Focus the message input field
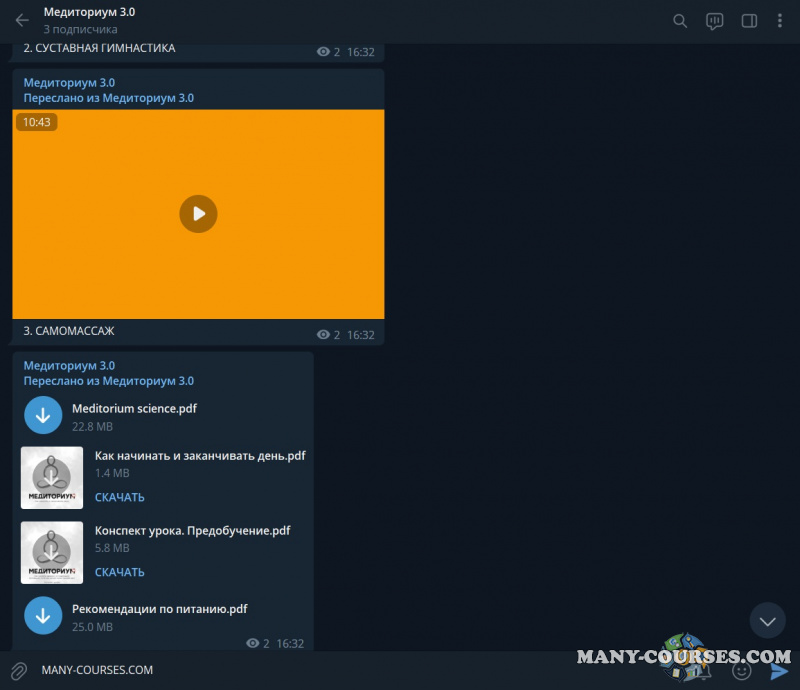 300,670
